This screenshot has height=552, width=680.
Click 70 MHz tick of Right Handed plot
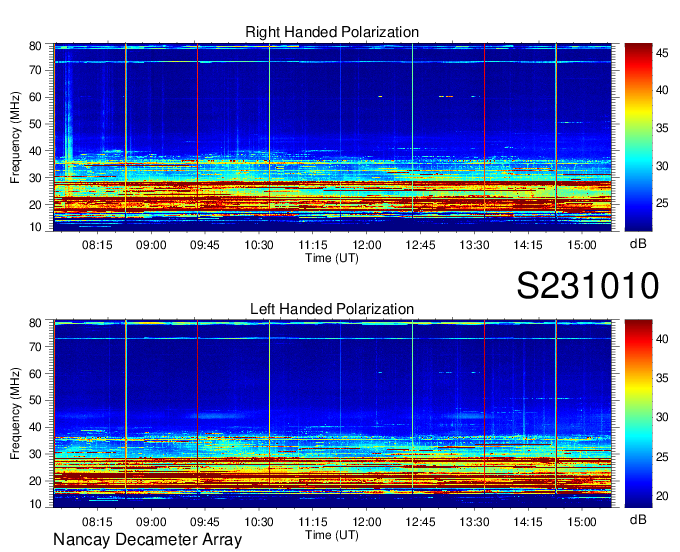tap(35, 70)
